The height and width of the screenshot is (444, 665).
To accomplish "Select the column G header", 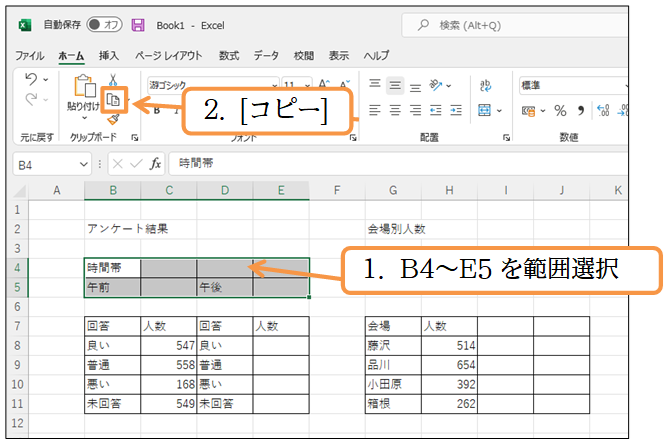I will [x=393, y=190].
